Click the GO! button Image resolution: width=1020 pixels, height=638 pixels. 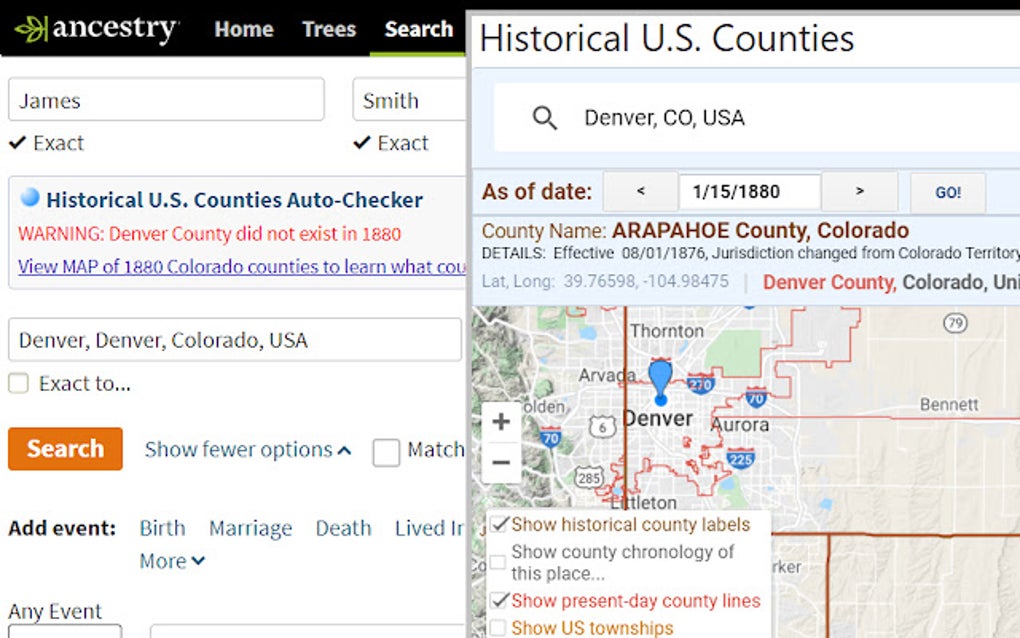(x=948, y=193)
